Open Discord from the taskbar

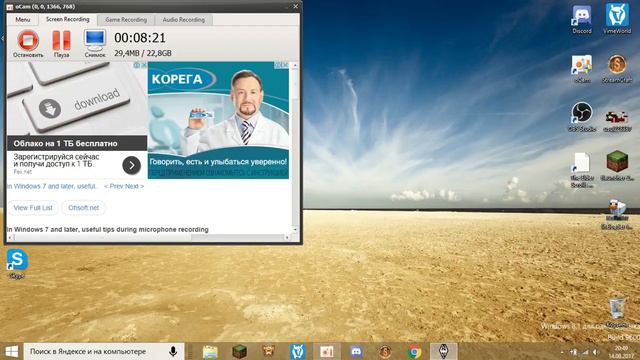tap(356, 351)
